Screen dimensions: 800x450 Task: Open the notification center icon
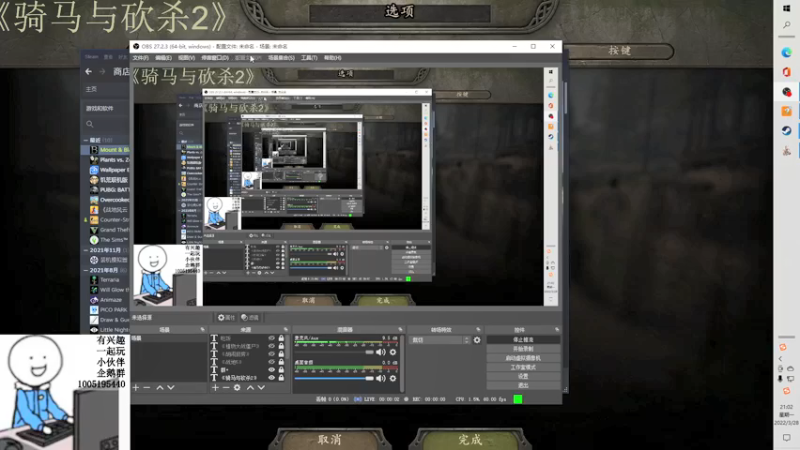pos(786,438)
